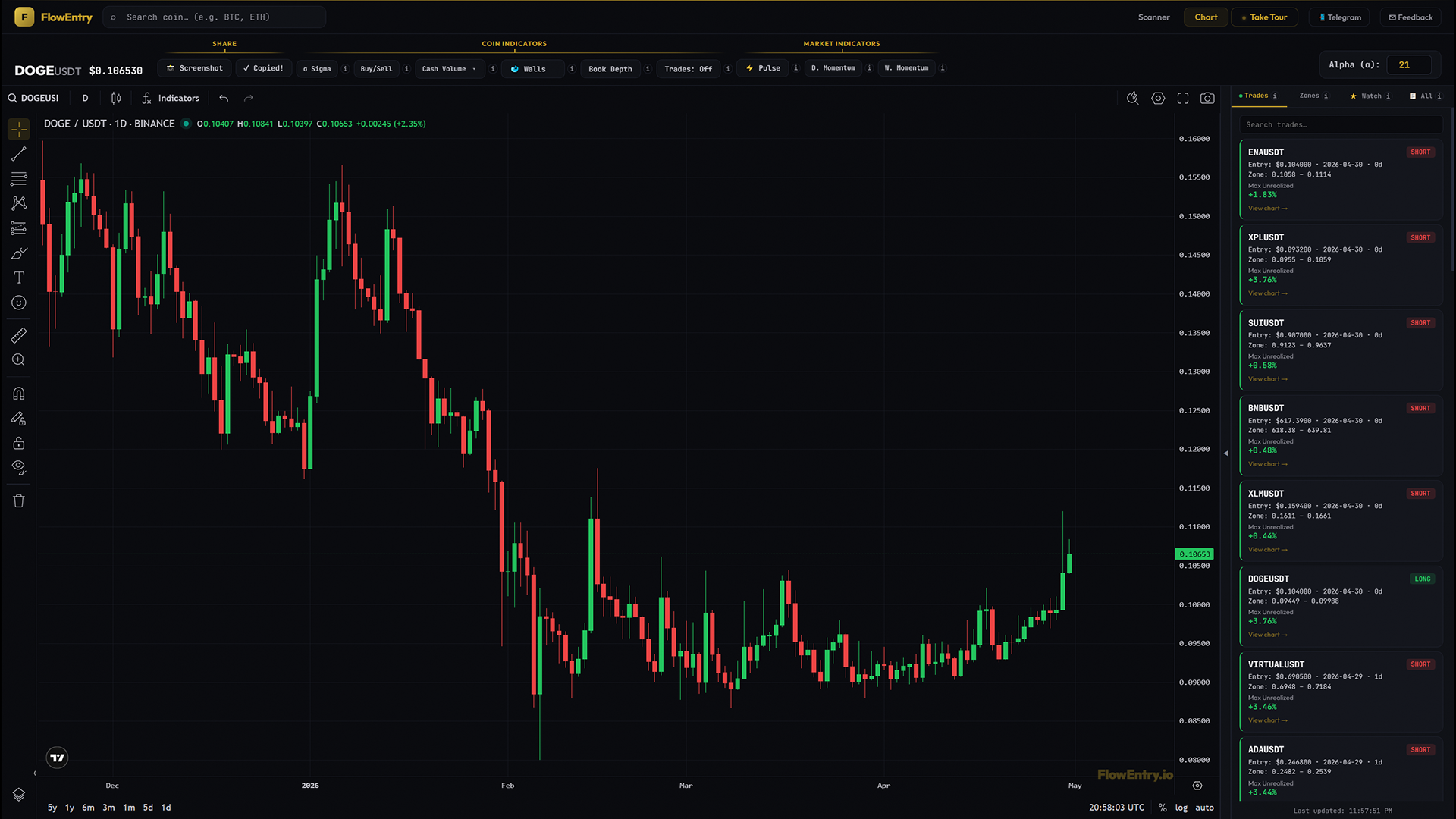Screen dimensions: 1456x819
Task: Click the Screenshot share button
Action: (x=195, y=68)
